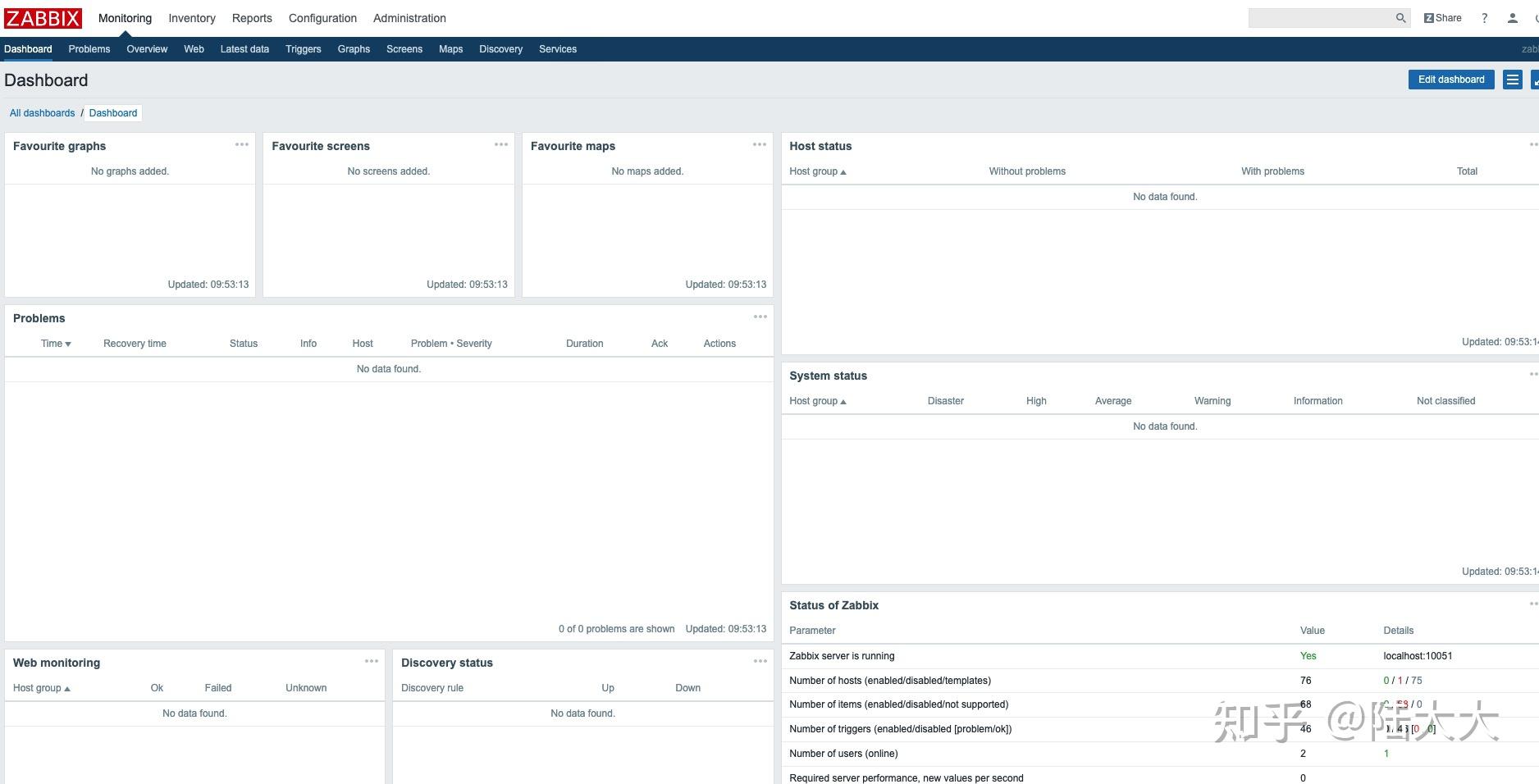Open Web monitoring widget options menu
1539x784 pixels.
pyautogui.click(x=372, y=661)
